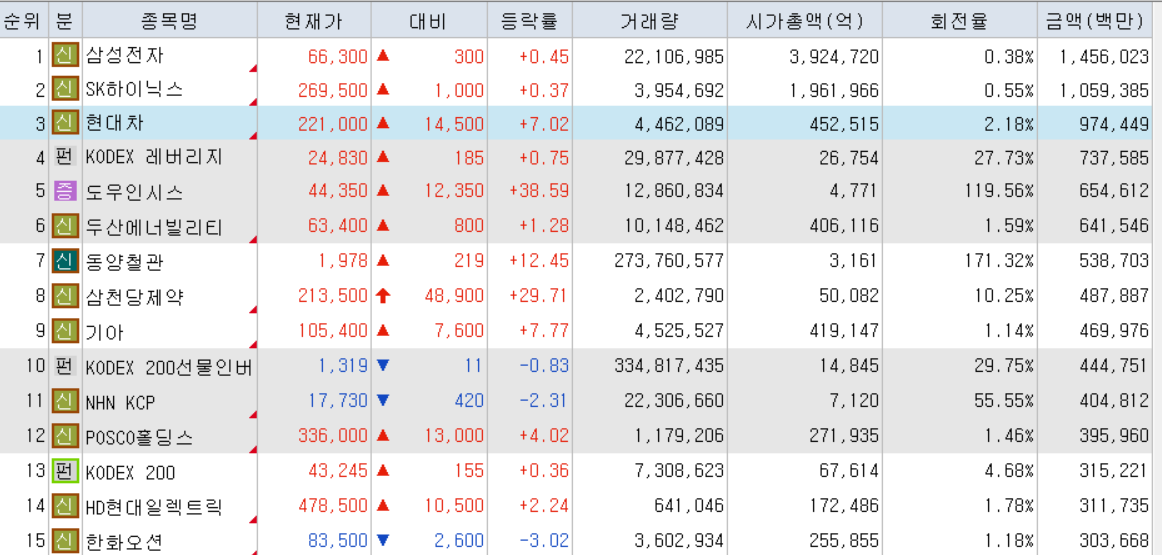Select the stock name 도우인시스
1162x555 pixels.
coord(134,192)
